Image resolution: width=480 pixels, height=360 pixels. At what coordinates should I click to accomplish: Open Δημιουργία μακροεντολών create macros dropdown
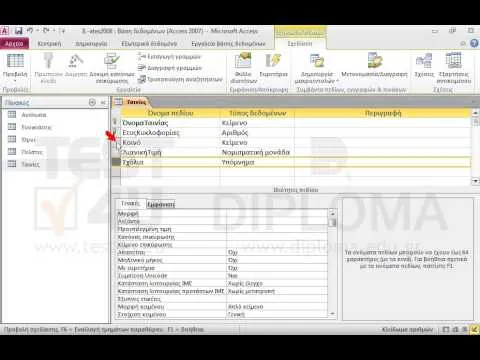click(x=317, y=69)
